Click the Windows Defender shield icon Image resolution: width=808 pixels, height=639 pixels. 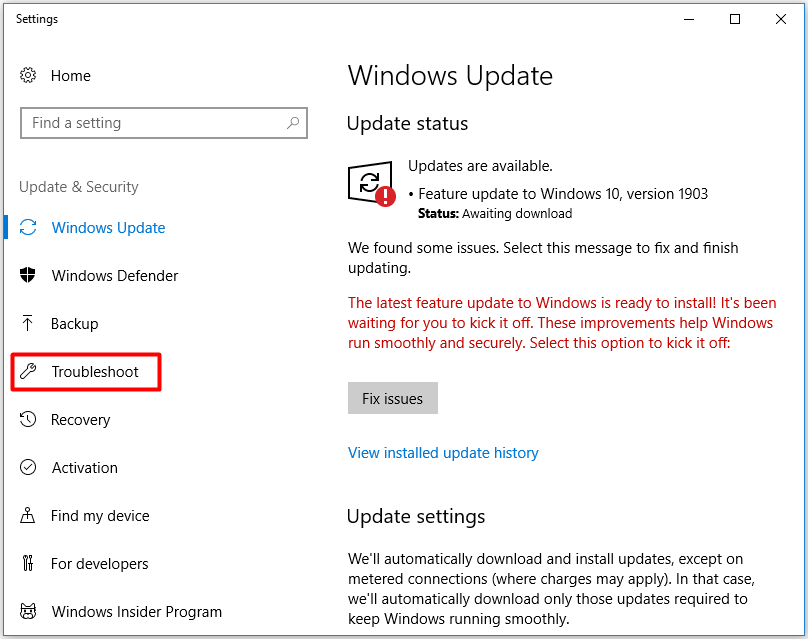click(x=28, y=275)
